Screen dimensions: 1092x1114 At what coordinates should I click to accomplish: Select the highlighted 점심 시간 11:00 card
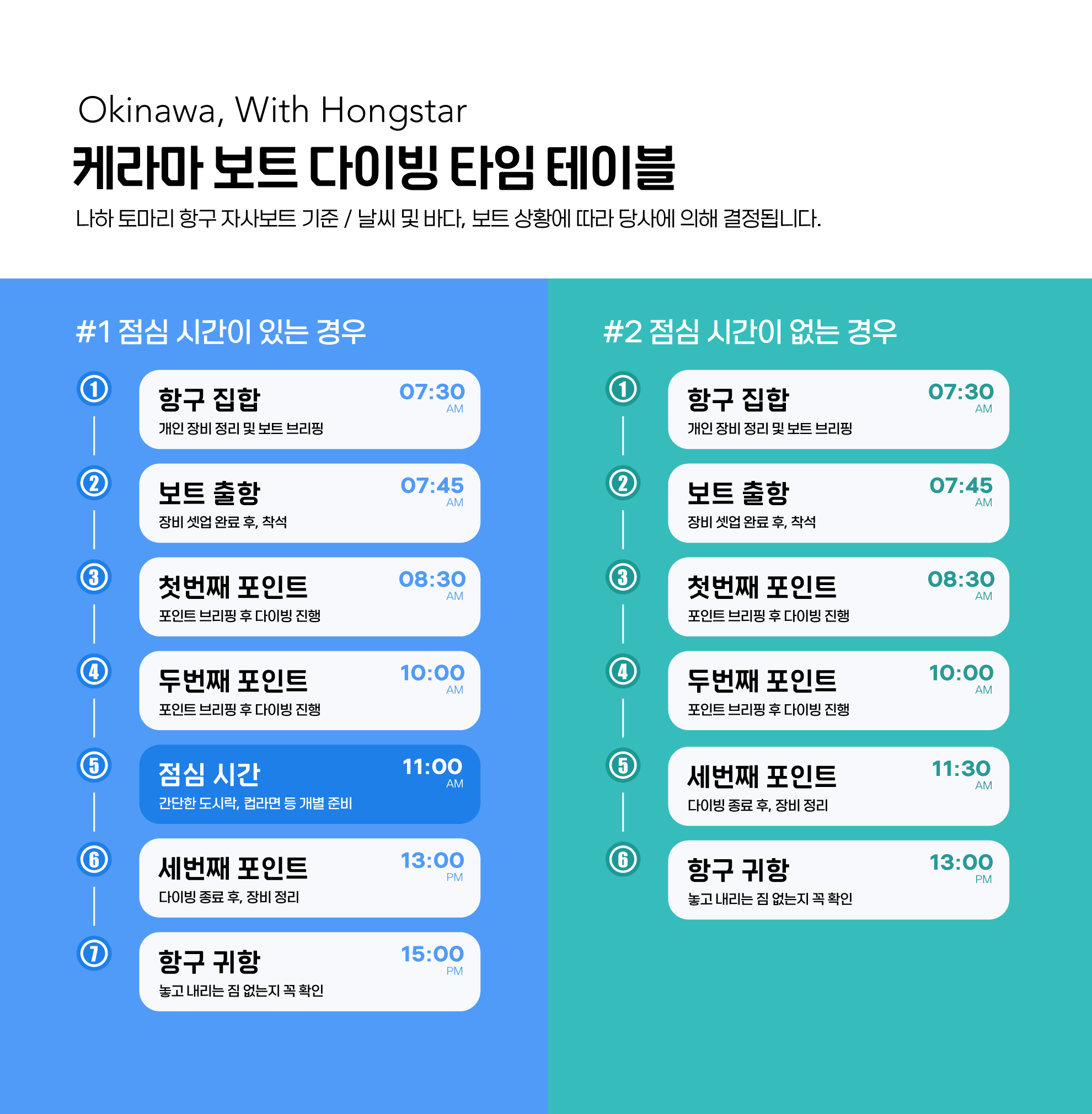[x=309, y=784]
